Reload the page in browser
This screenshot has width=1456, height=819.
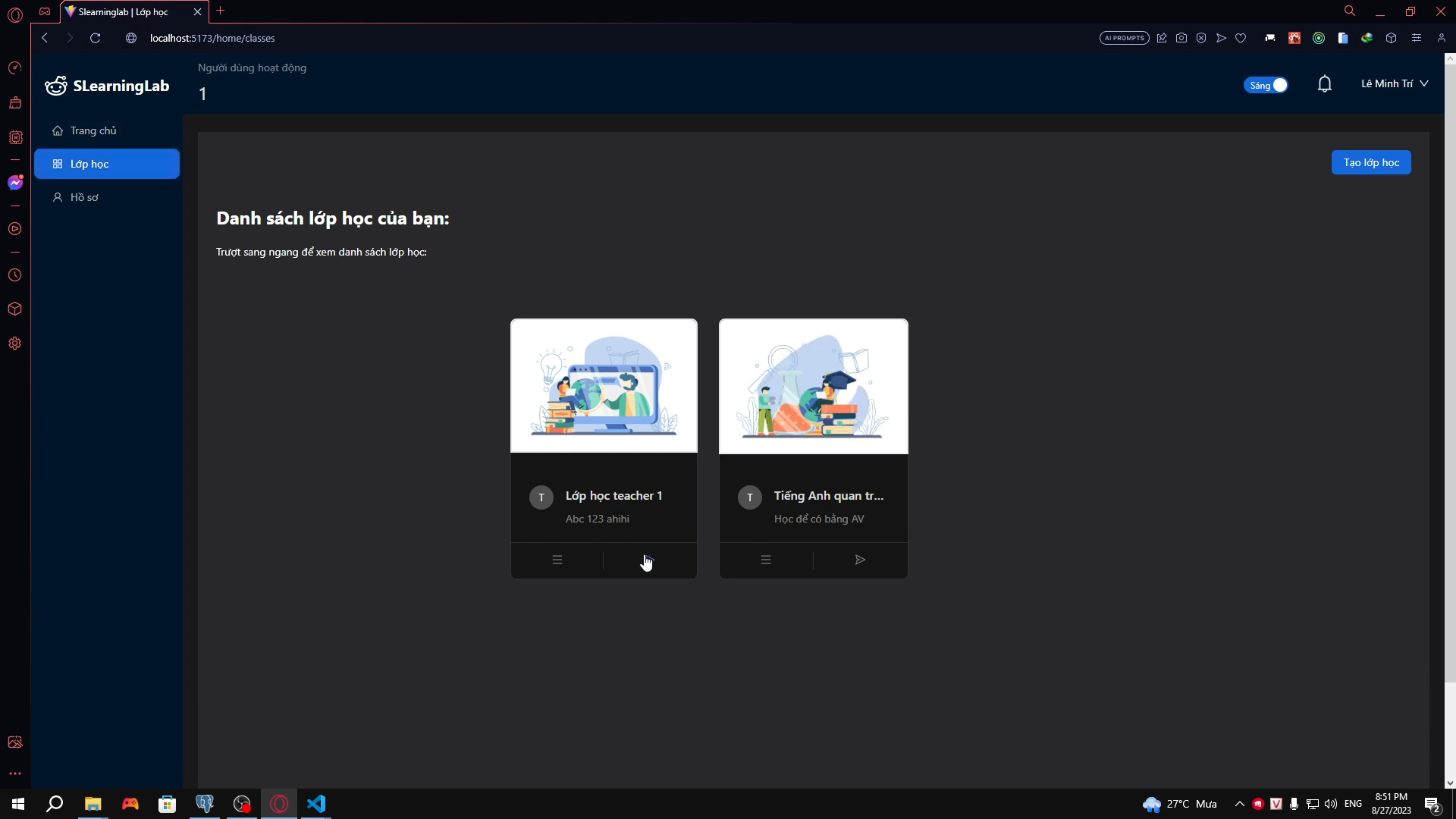[96, 38]
